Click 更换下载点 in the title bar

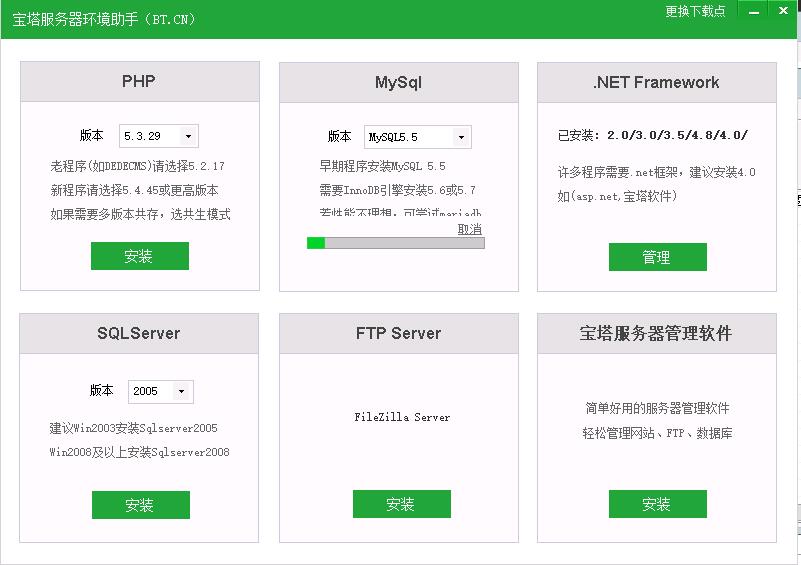[x=695, y=11]
